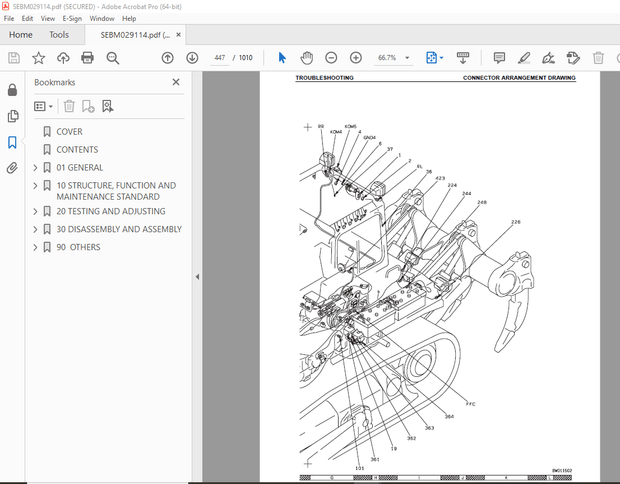Go to next page arrow

click(x=192, y=58)
